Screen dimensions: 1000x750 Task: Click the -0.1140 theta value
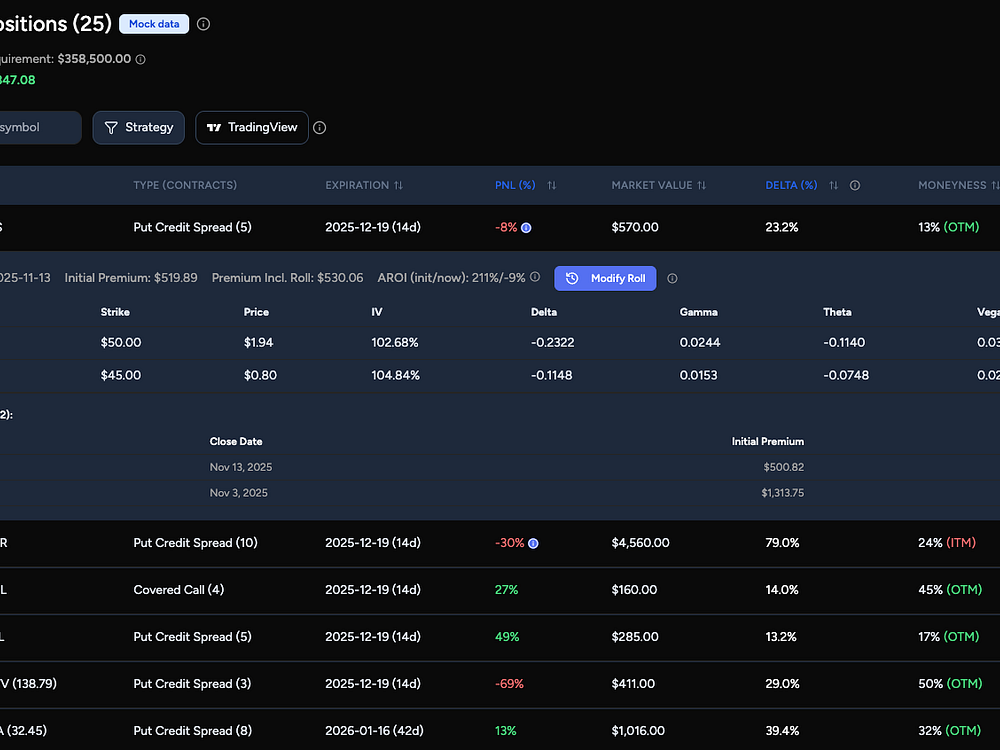(844, 342)
